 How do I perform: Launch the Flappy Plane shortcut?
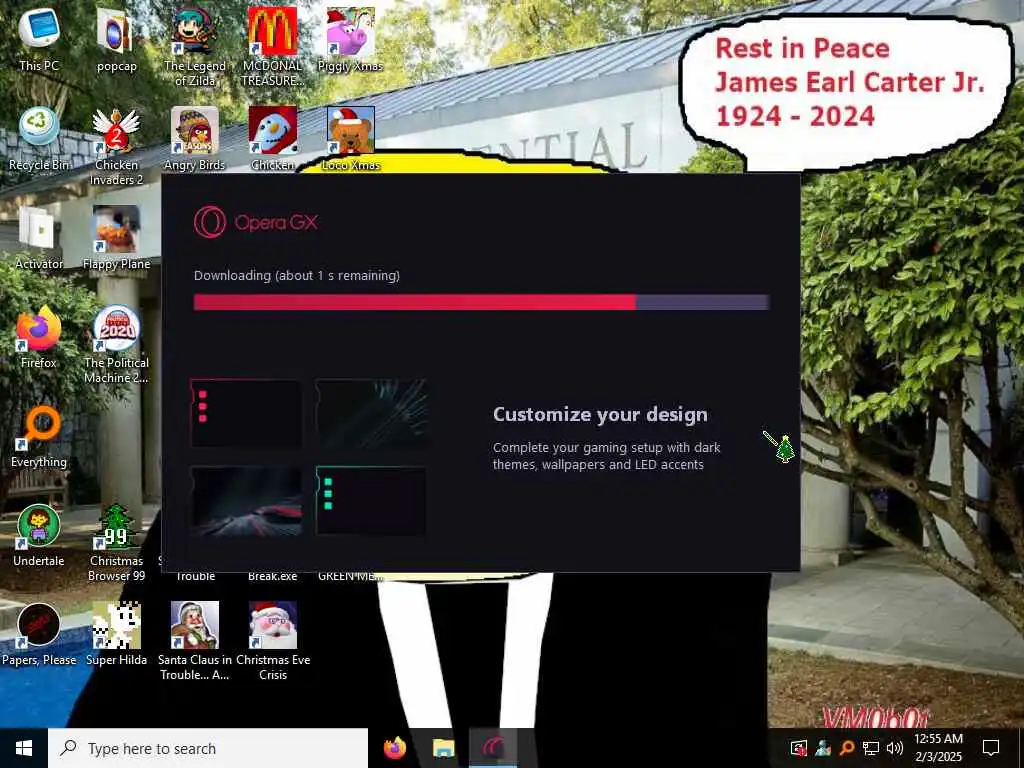116,237
